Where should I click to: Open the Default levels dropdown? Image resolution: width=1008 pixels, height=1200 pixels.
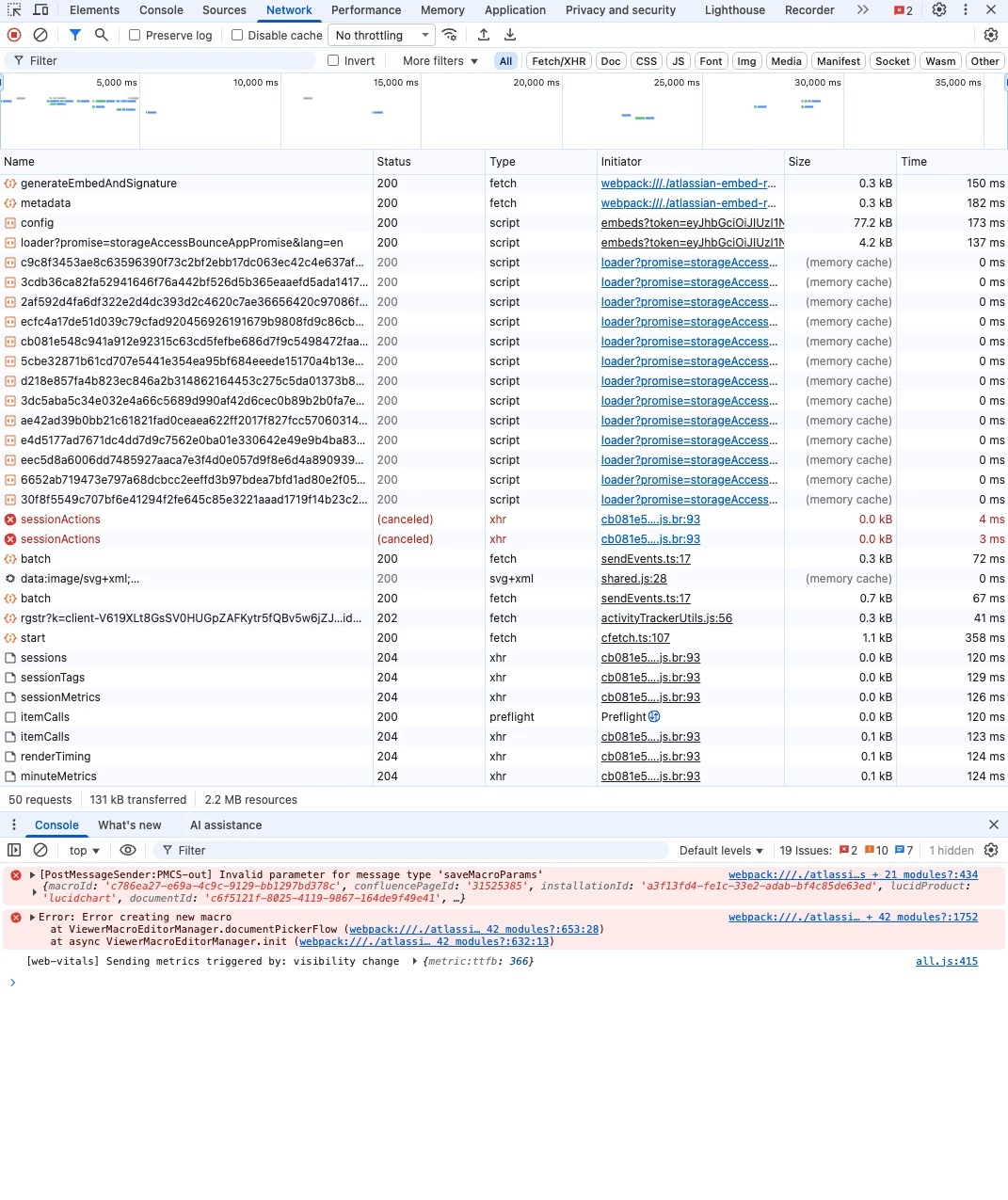pos(721,850)
